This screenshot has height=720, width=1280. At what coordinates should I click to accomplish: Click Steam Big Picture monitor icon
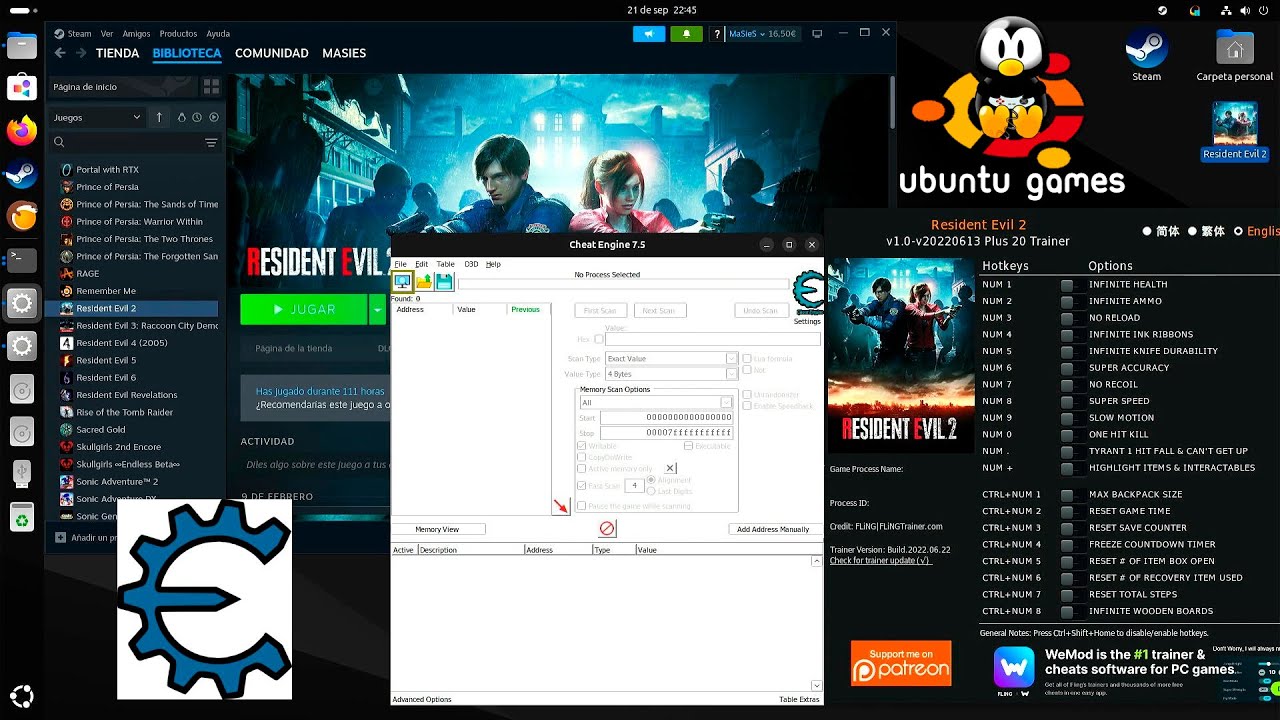tap(817, 34)
